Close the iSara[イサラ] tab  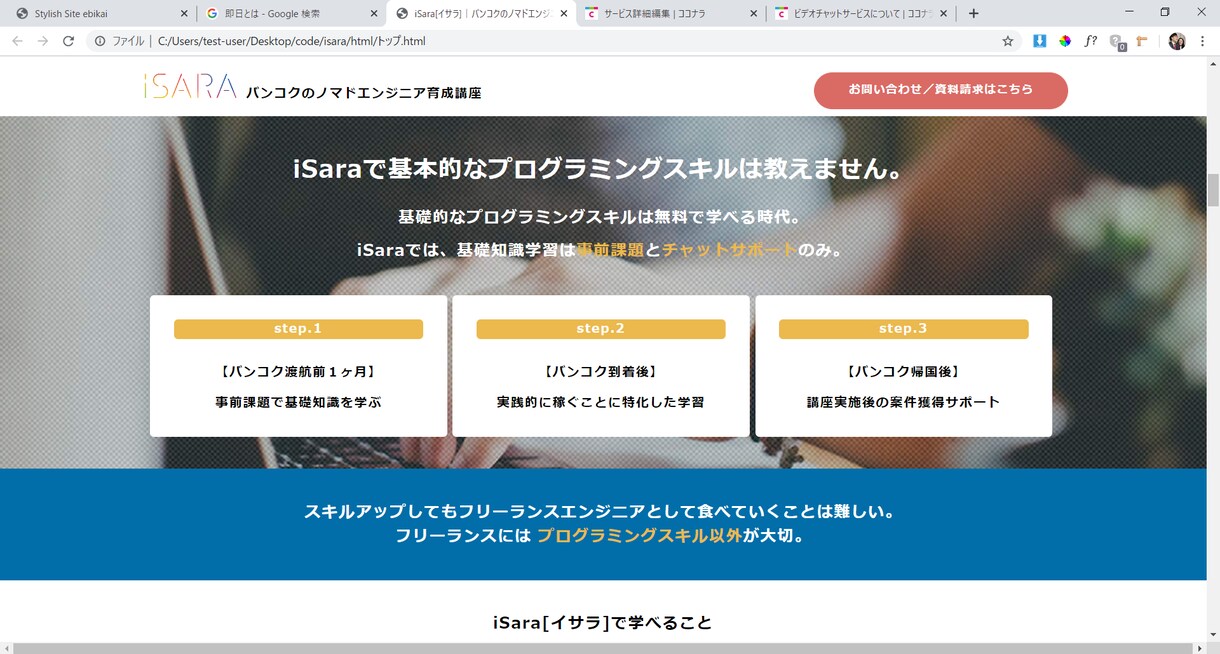click(564, 13)
